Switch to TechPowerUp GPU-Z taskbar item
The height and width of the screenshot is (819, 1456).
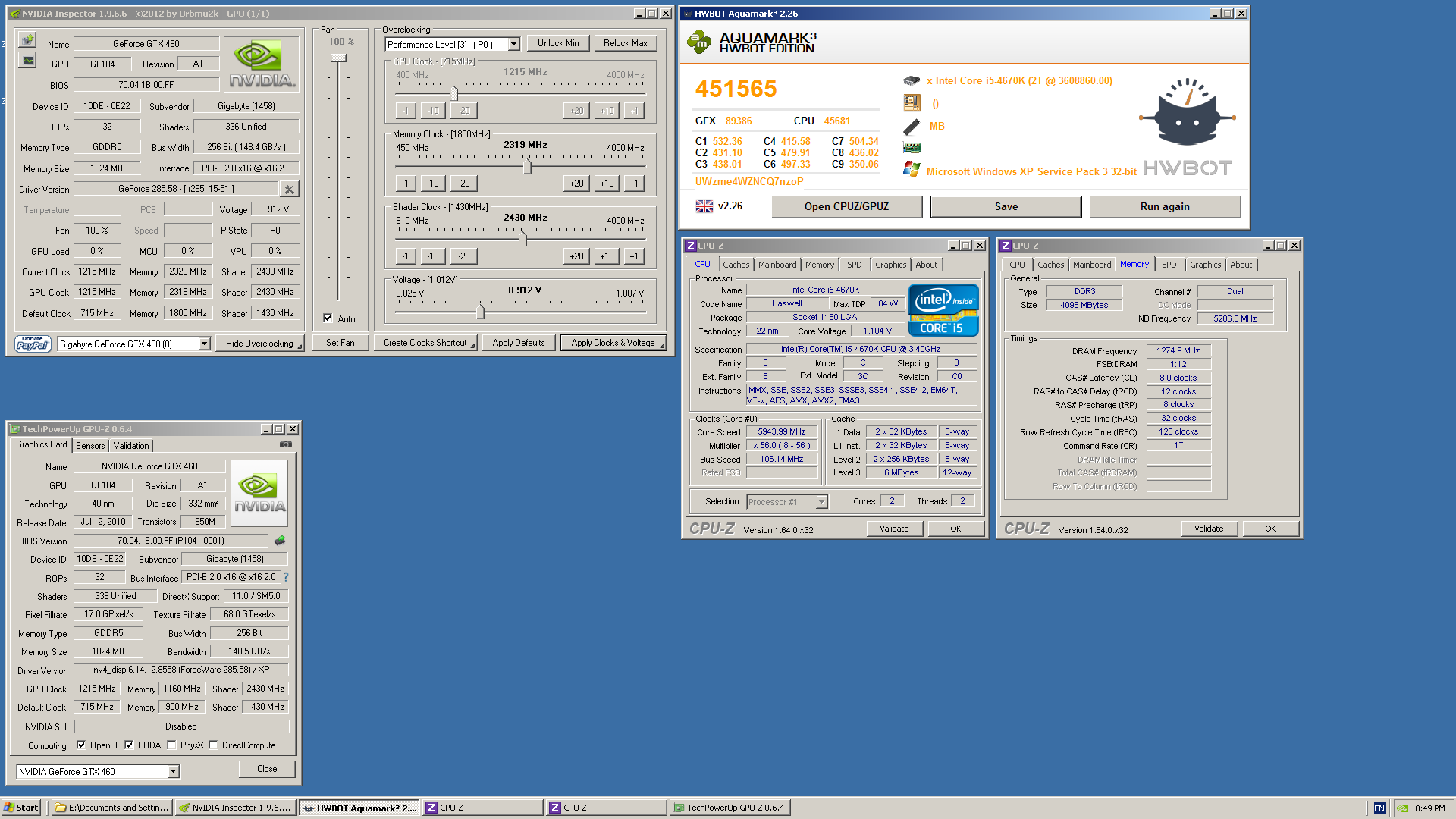pos(730,808)
